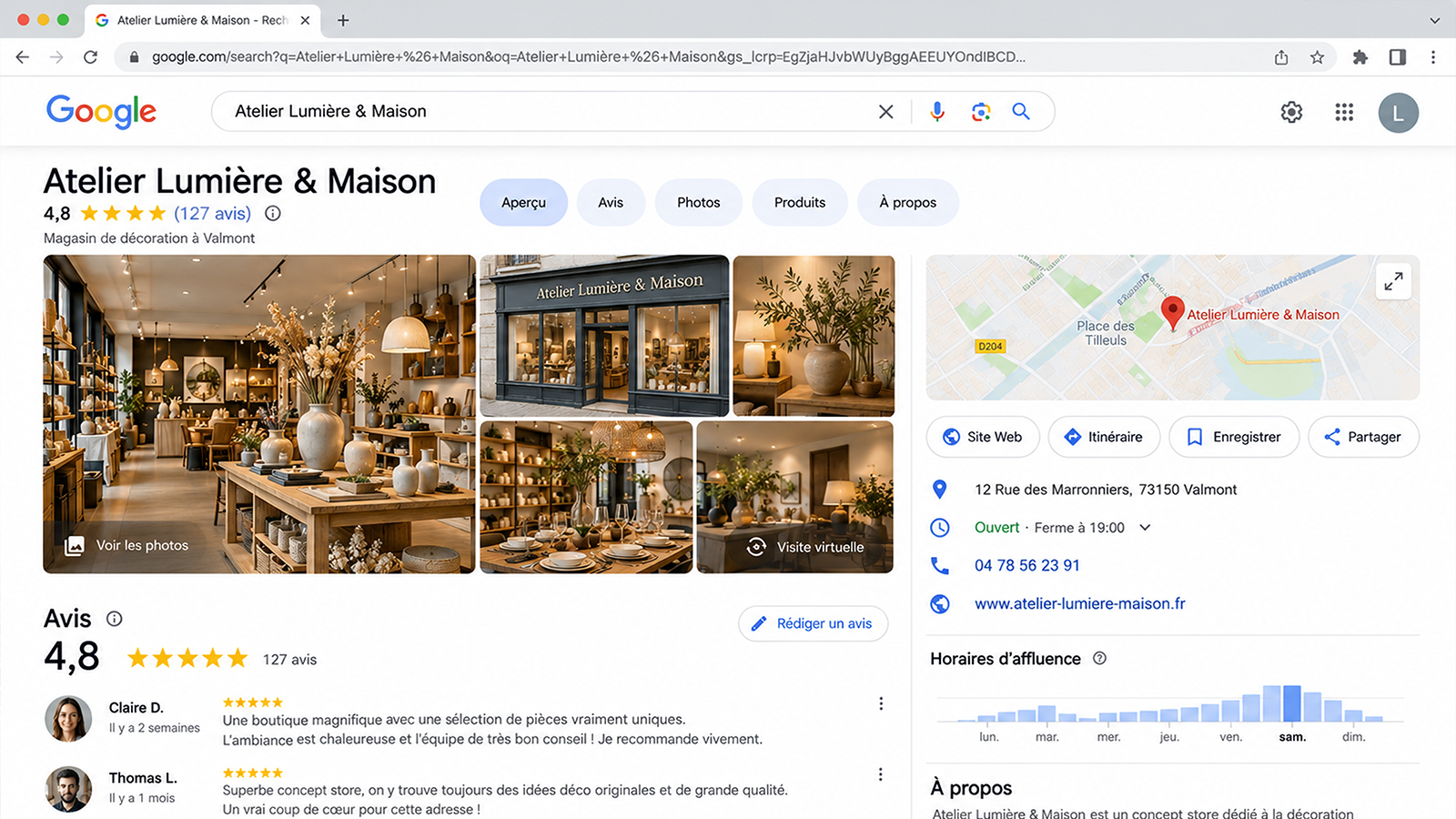Open Google settings gear icon
1456x819 pixels.
[1291, 112]
